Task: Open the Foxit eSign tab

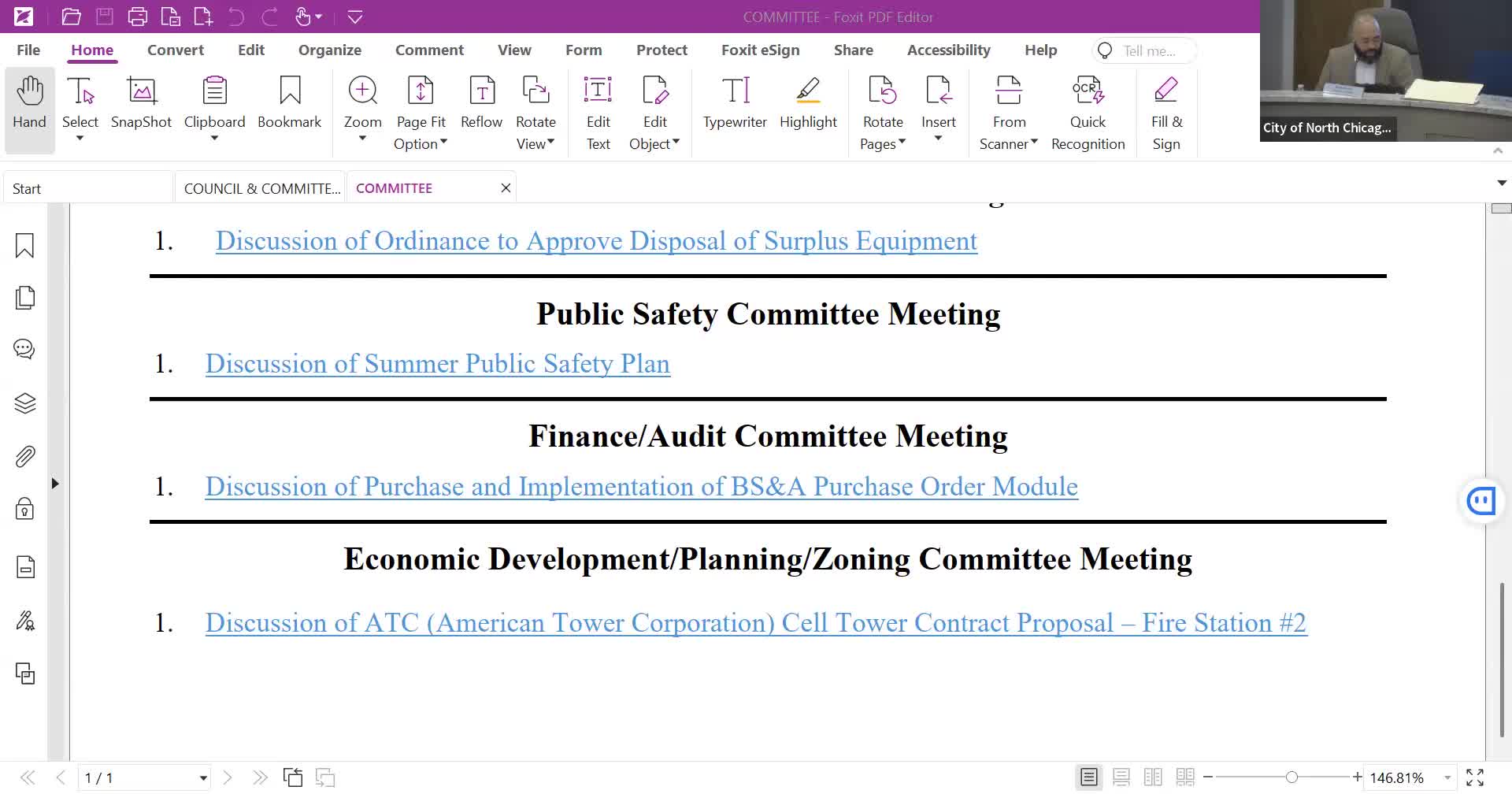Action: pos(760,50)
